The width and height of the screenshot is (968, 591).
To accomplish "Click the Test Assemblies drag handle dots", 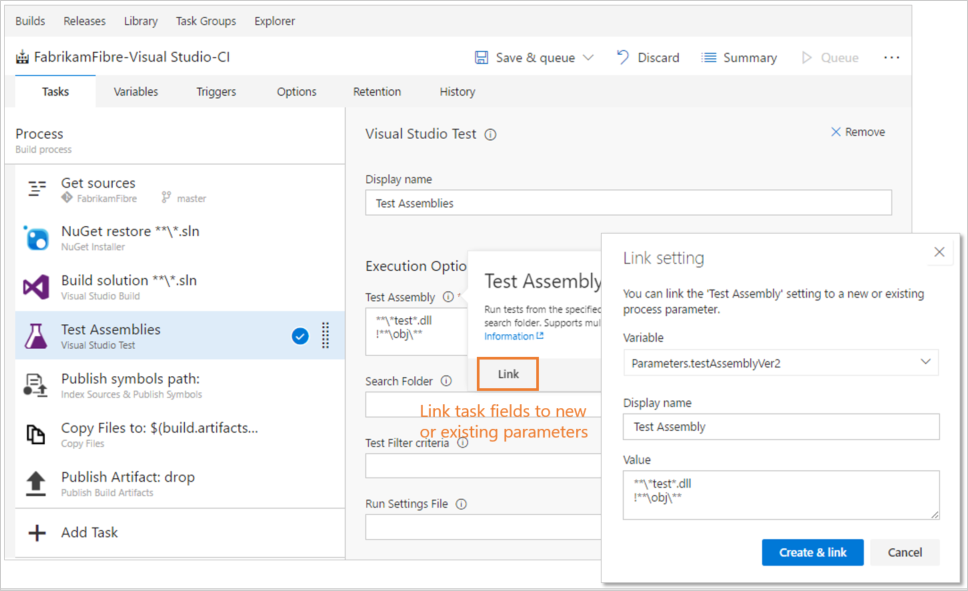I will click(325, 335).
